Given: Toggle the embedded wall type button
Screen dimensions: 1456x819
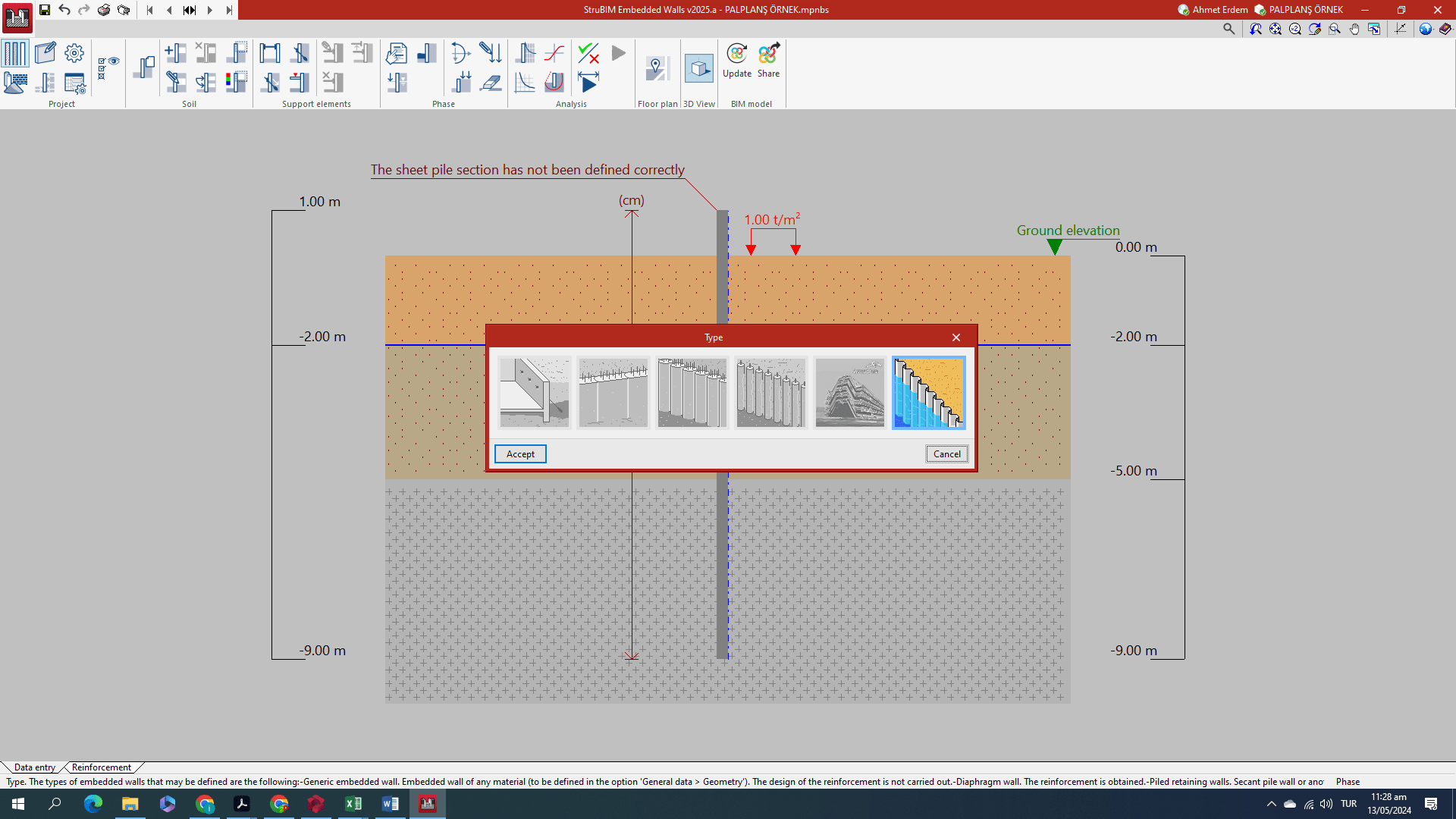Looking at the screenshot, I should point(15,53).
